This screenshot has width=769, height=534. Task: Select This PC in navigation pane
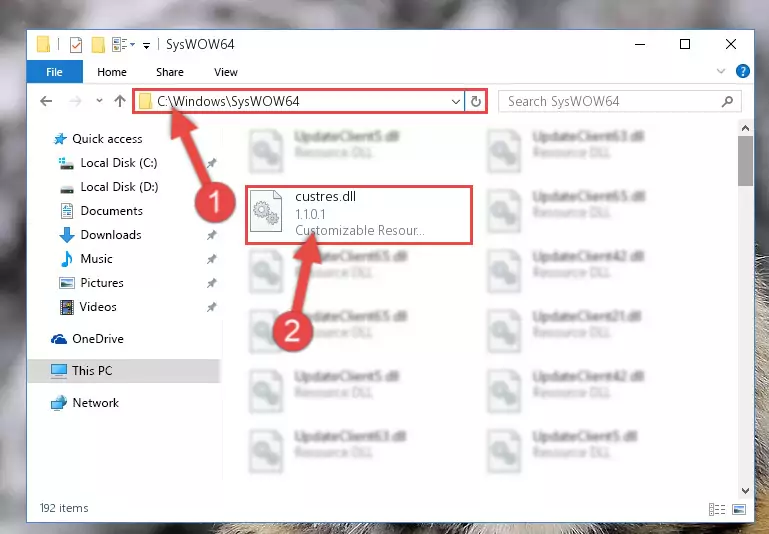pyautogui.click(x=92, y=371)
